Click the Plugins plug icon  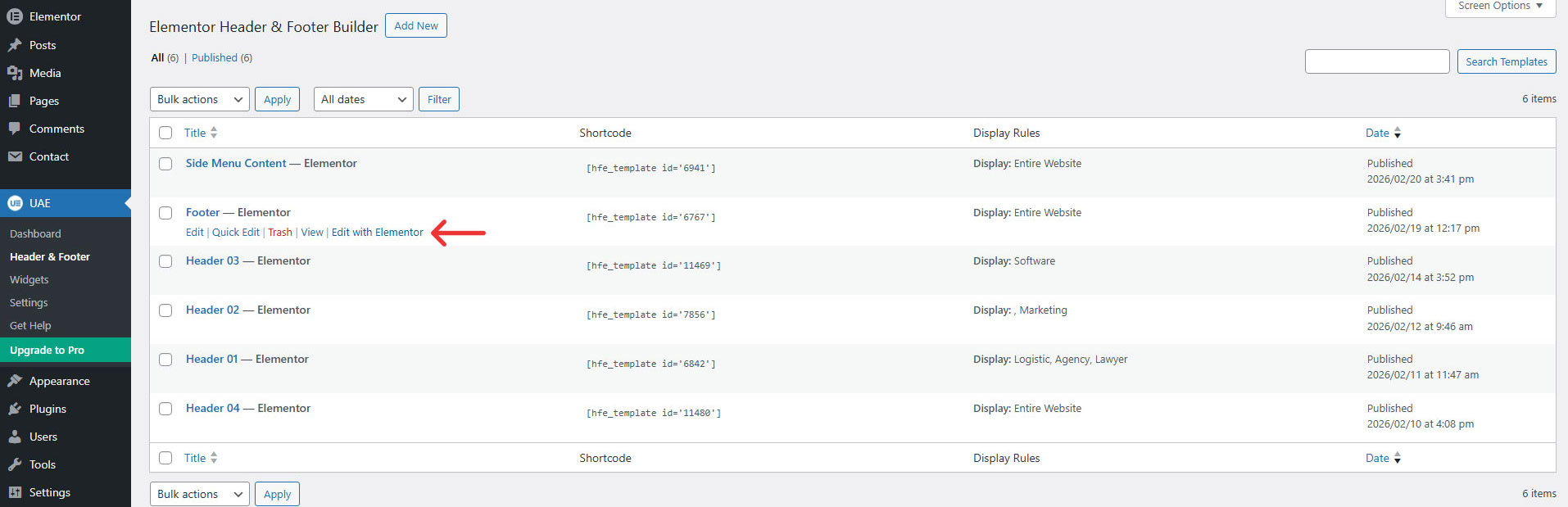[15, 409]
